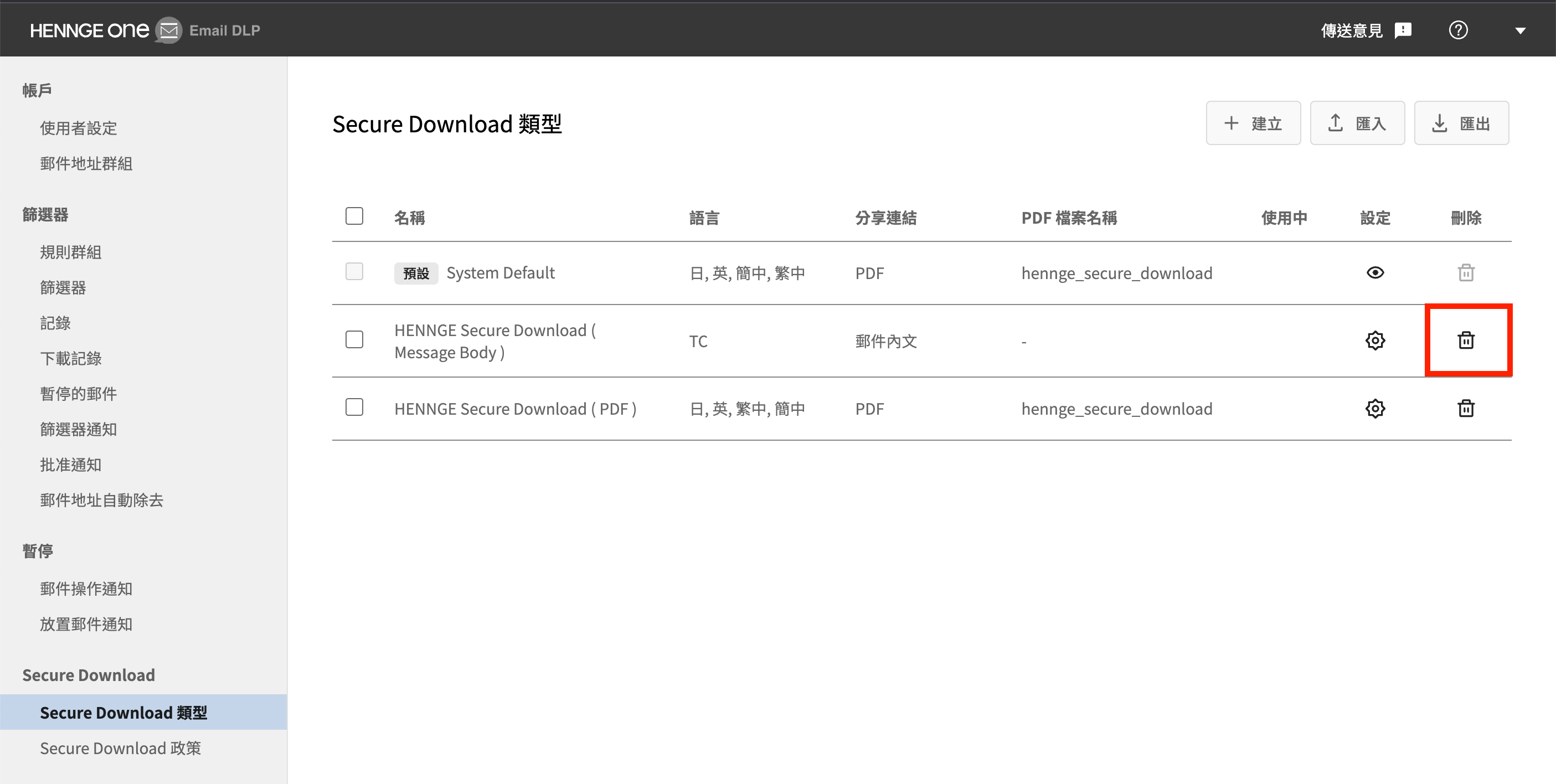
Task: Delete the HENNGE Secure Download PDF row
Action: pos(1466,409)
